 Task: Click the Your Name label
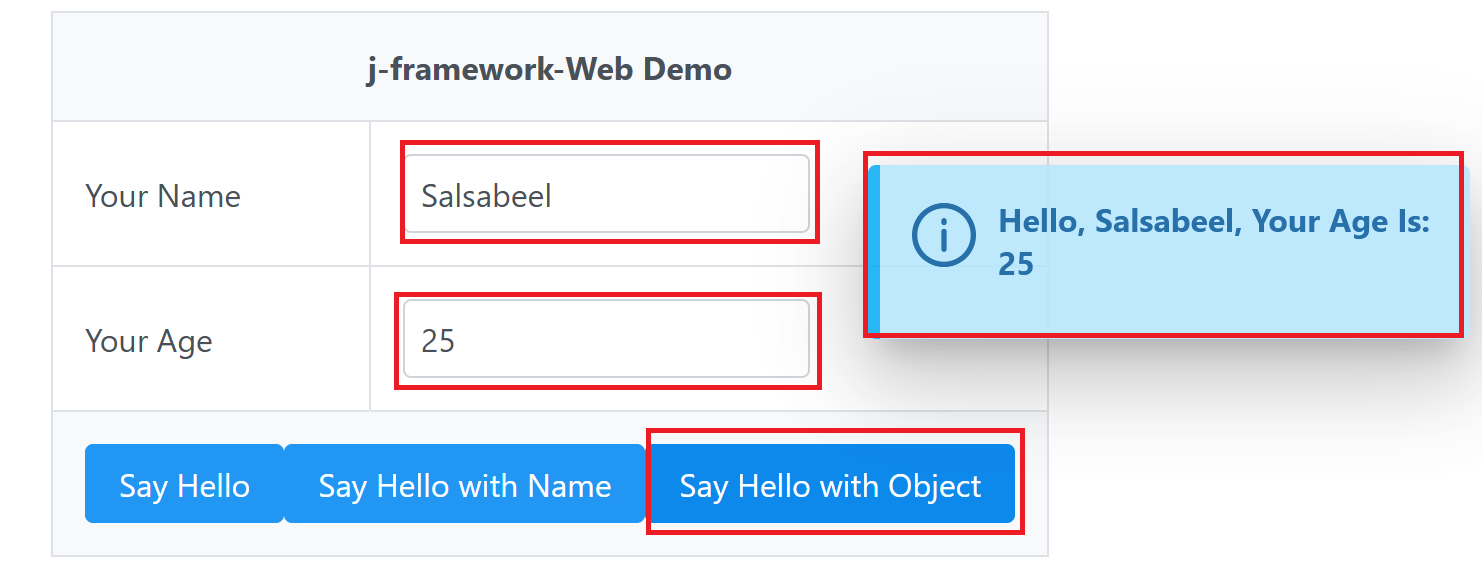coord(163,195)
